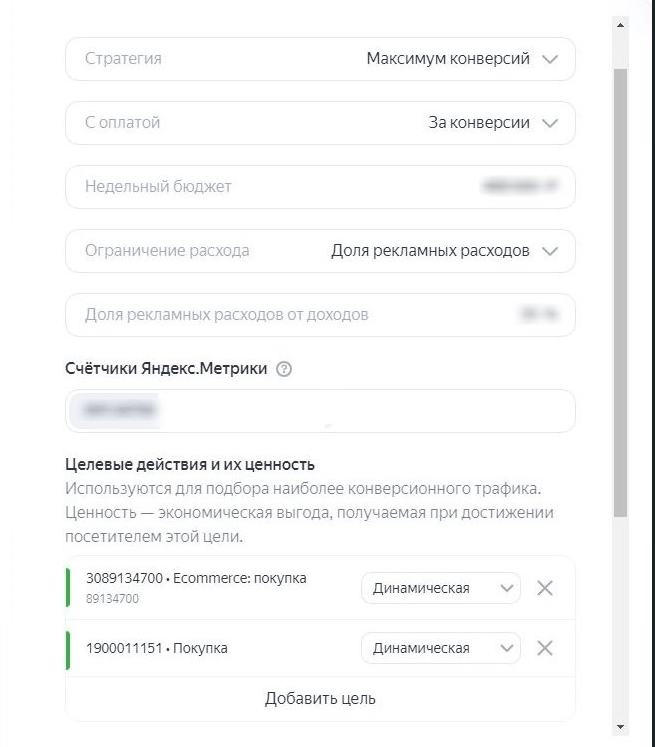
Task: Click the vertical scrollbar thumb
Action: point(621,290)
